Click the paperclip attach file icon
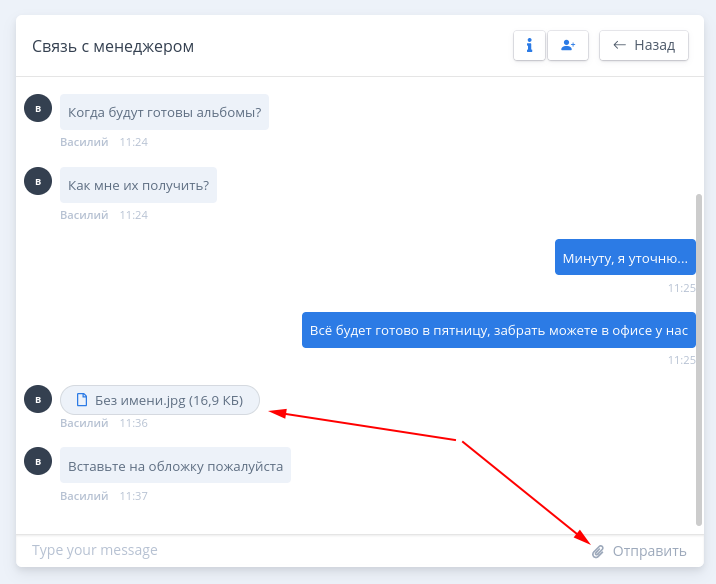Viewport: 716px width, 584px height. [x=598, y=551]
